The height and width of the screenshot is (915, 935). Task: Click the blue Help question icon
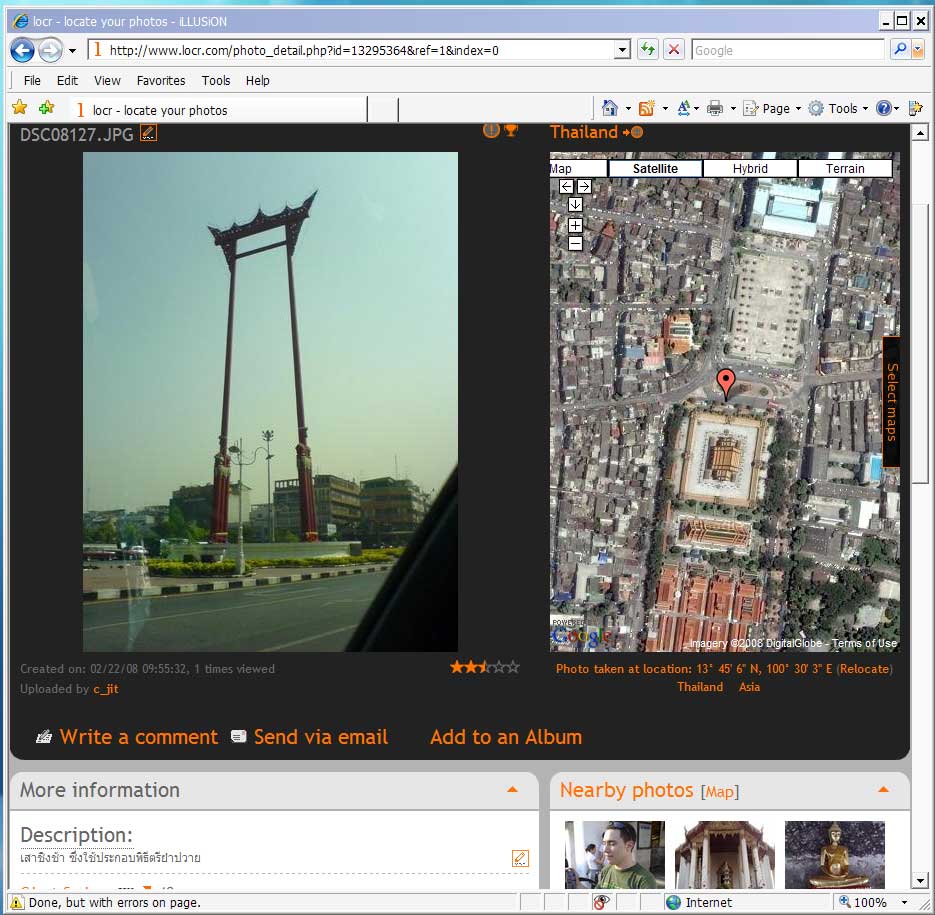click(884, 108)
